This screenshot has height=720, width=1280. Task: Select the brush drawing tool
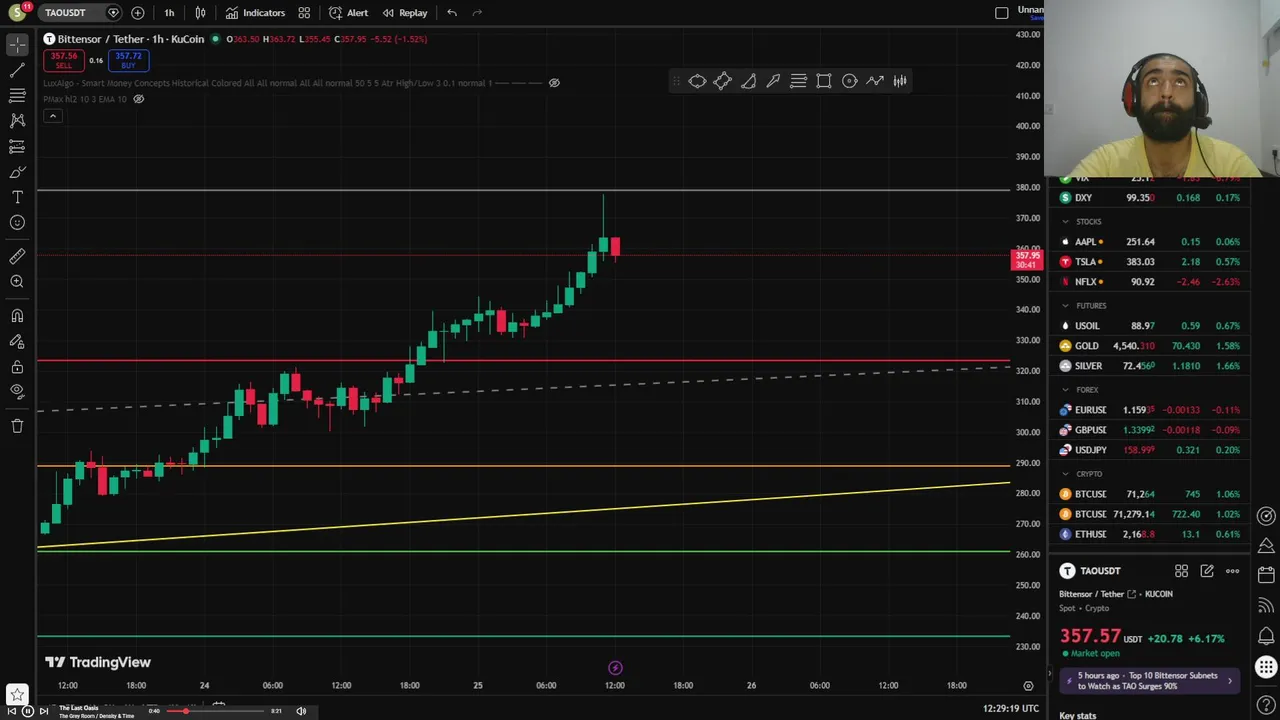tap(17, 172)
